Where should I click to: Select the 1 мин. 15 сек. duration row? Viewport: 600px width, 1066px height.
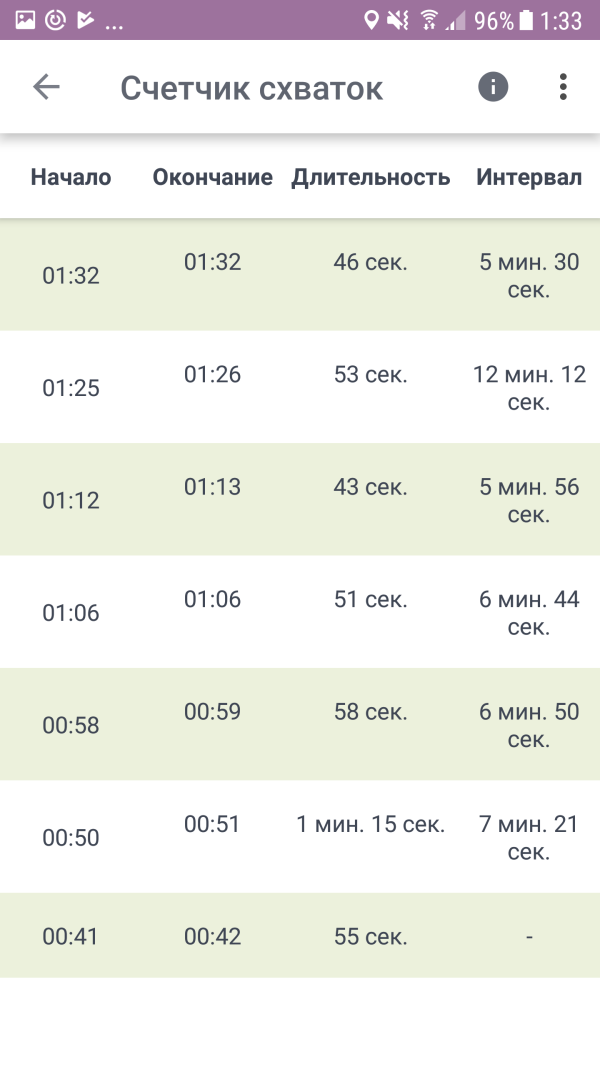(371, 825)
